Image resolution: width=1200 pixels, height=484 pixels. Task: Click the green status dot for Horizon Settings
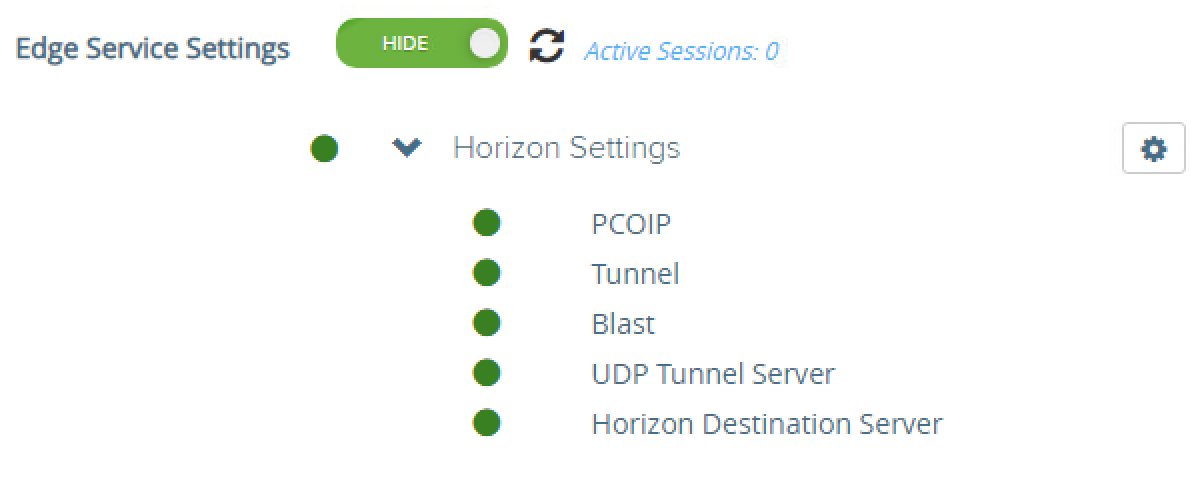pos(324,149)
